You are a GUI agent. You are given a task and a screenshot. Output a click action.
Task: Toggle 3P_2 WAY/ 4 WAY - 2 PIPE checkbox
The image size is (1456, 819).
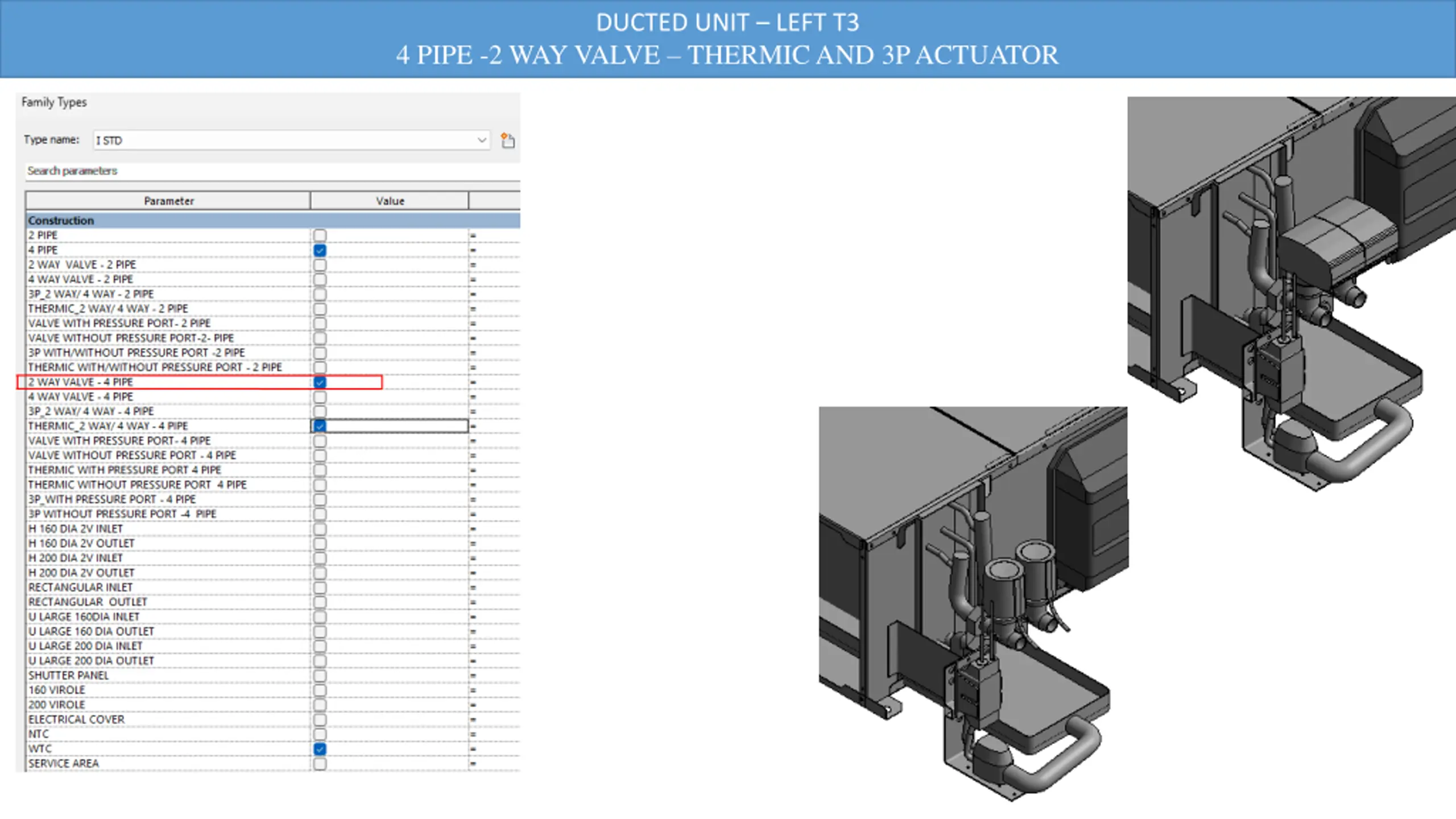pyautogui.click(x=320, y=294)
